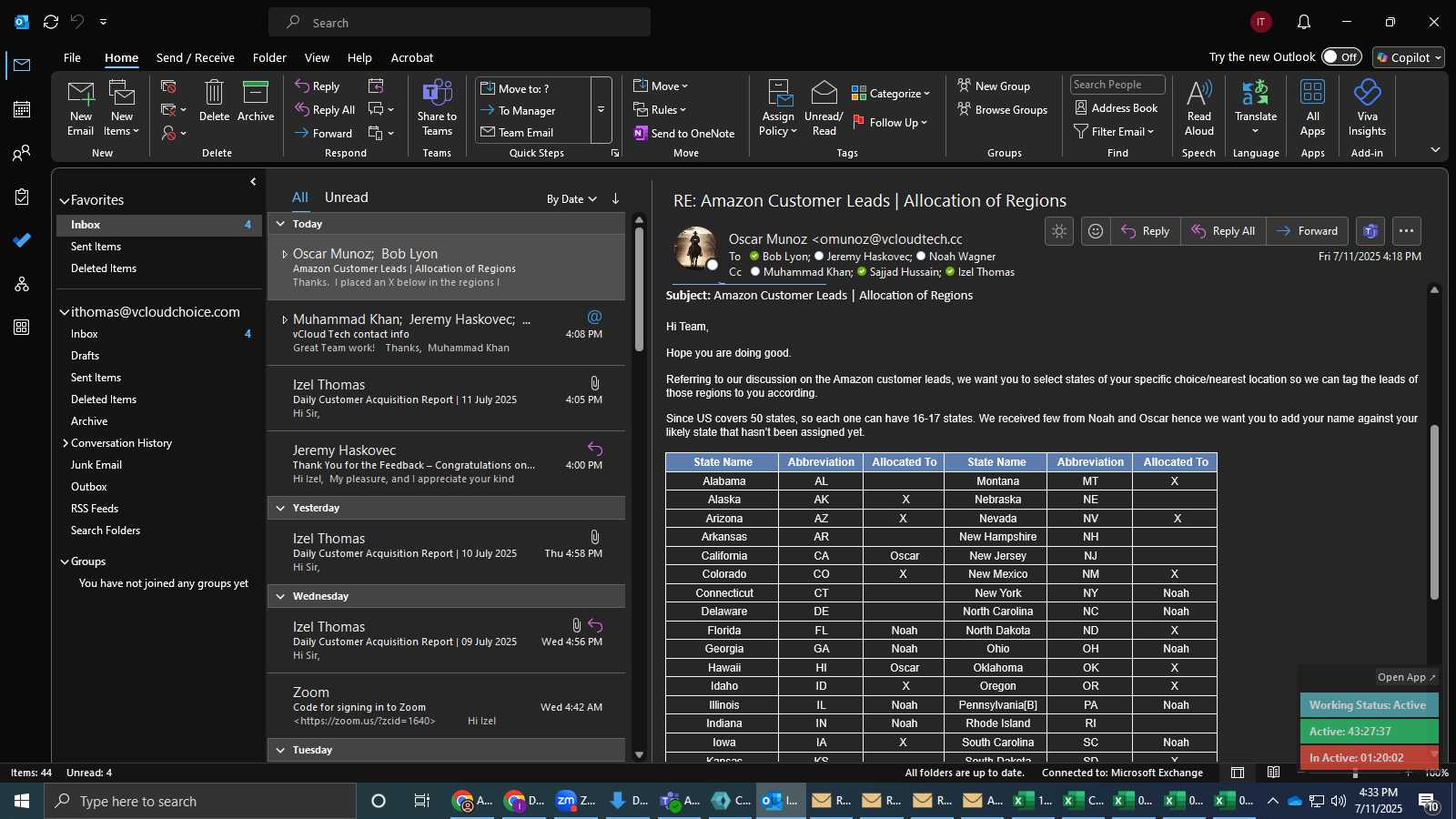Click the emoji reaction icon in message header
The height and width of the screenshot is (819, 1456).
(x=1096, y=231)
